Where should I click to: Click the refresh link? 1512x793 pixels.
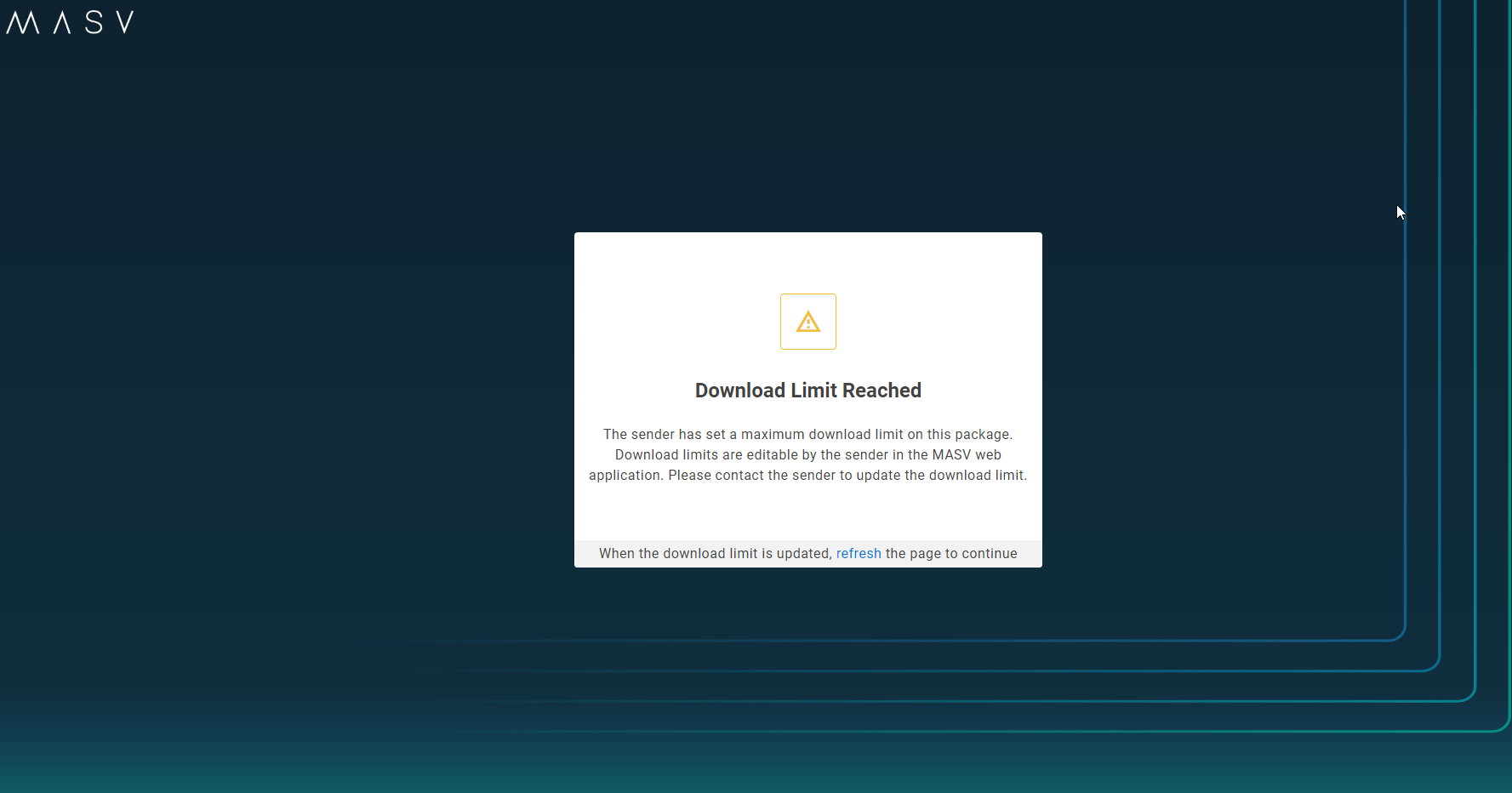[x=859, y=553]
